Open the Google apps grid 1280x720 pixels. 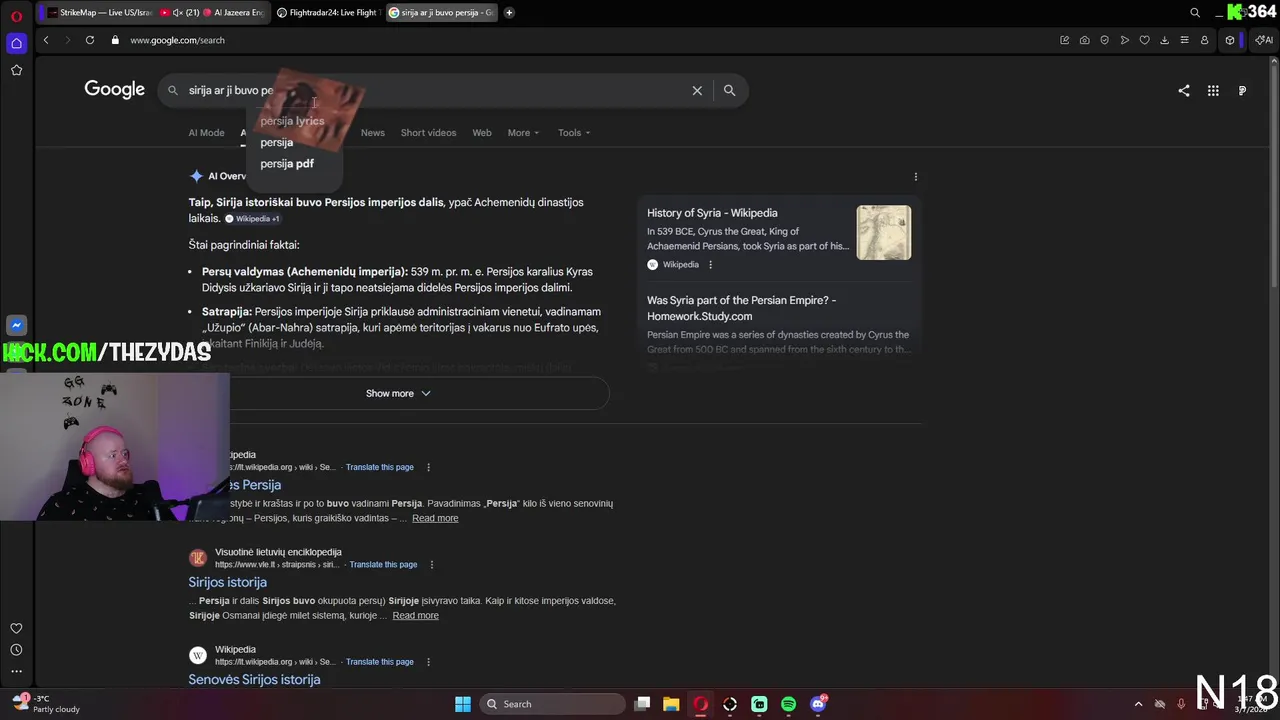click(x=1213, y=90)
